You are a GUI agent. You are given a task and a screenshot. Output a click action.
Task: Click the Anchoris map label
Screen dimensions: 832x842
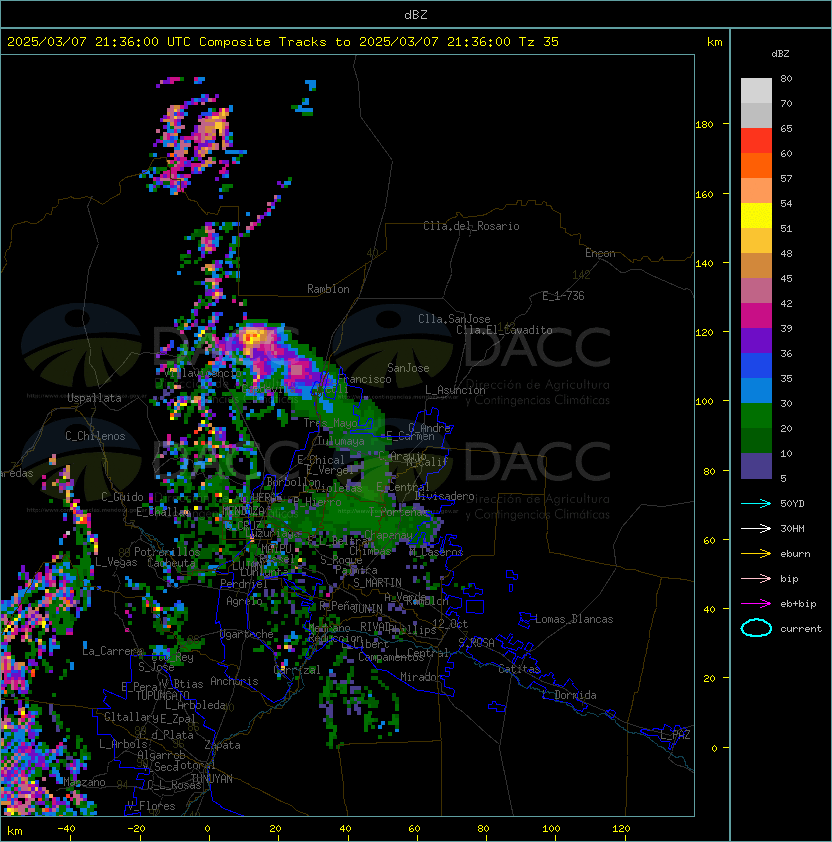click(234, 681)
